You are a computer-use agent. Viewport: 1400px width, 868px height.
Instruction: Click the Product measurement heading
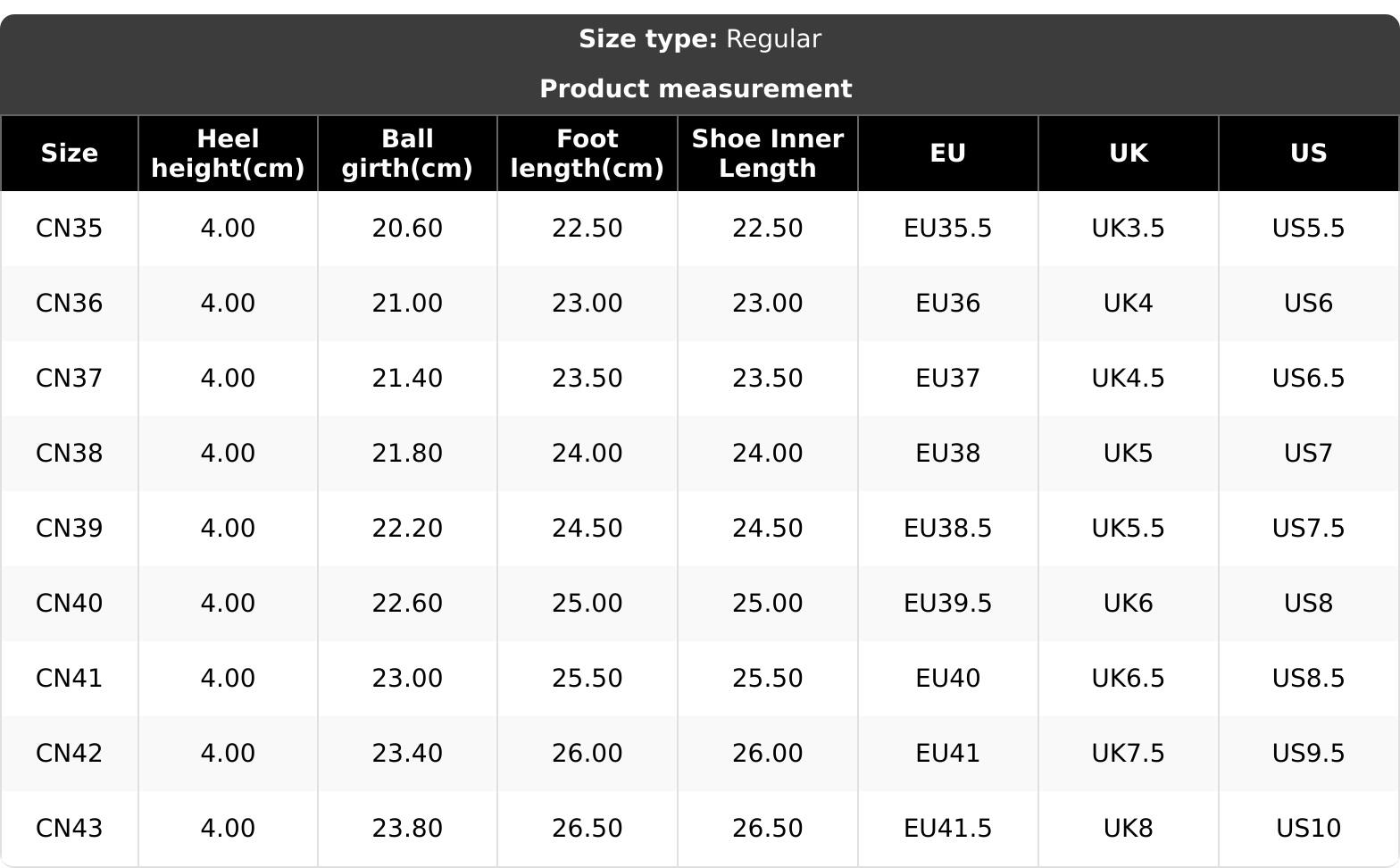point(696,89)
